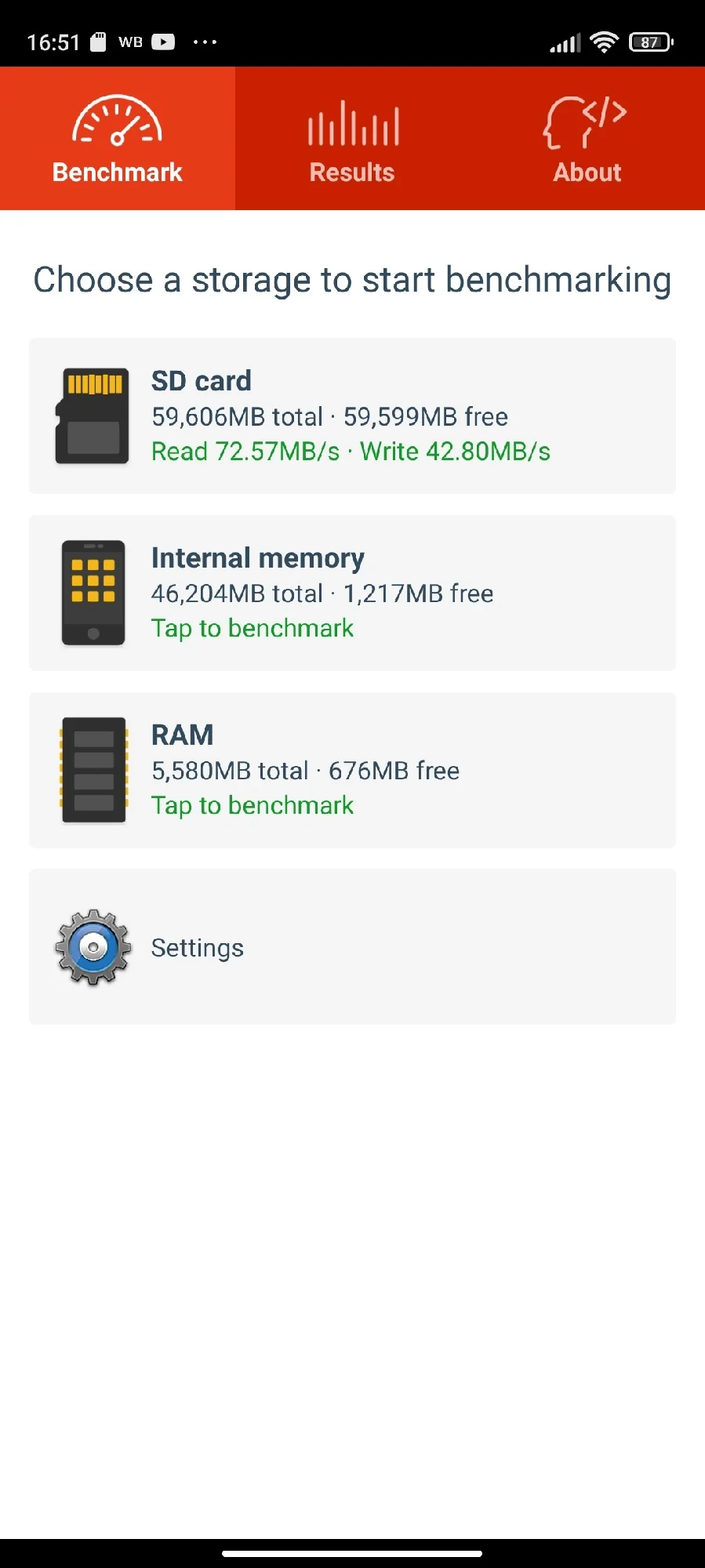705x1568 pixels.
Task: Tap the three dots notification overflow
Action: (x=205, y=42)
